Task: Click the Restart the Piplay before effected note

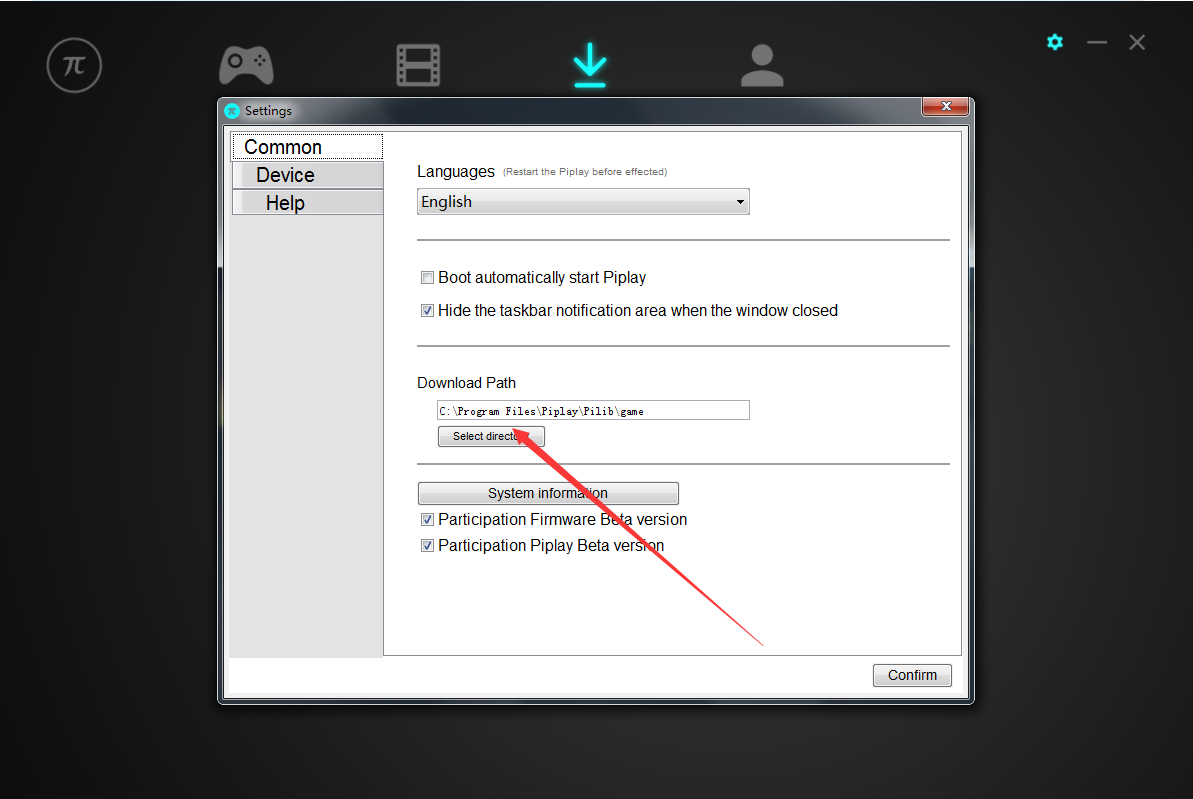Action: pos(585,172)
